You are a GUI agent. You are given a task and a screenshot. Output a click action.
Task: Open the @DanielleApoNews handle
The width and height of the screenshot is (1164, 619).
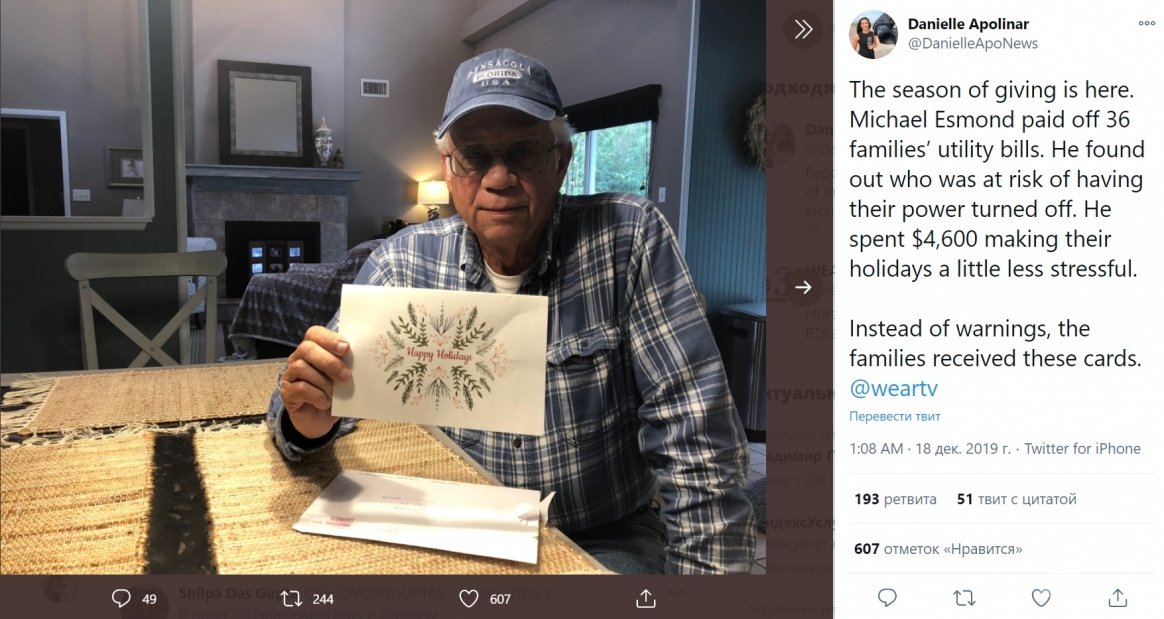[x=972, y=43]
